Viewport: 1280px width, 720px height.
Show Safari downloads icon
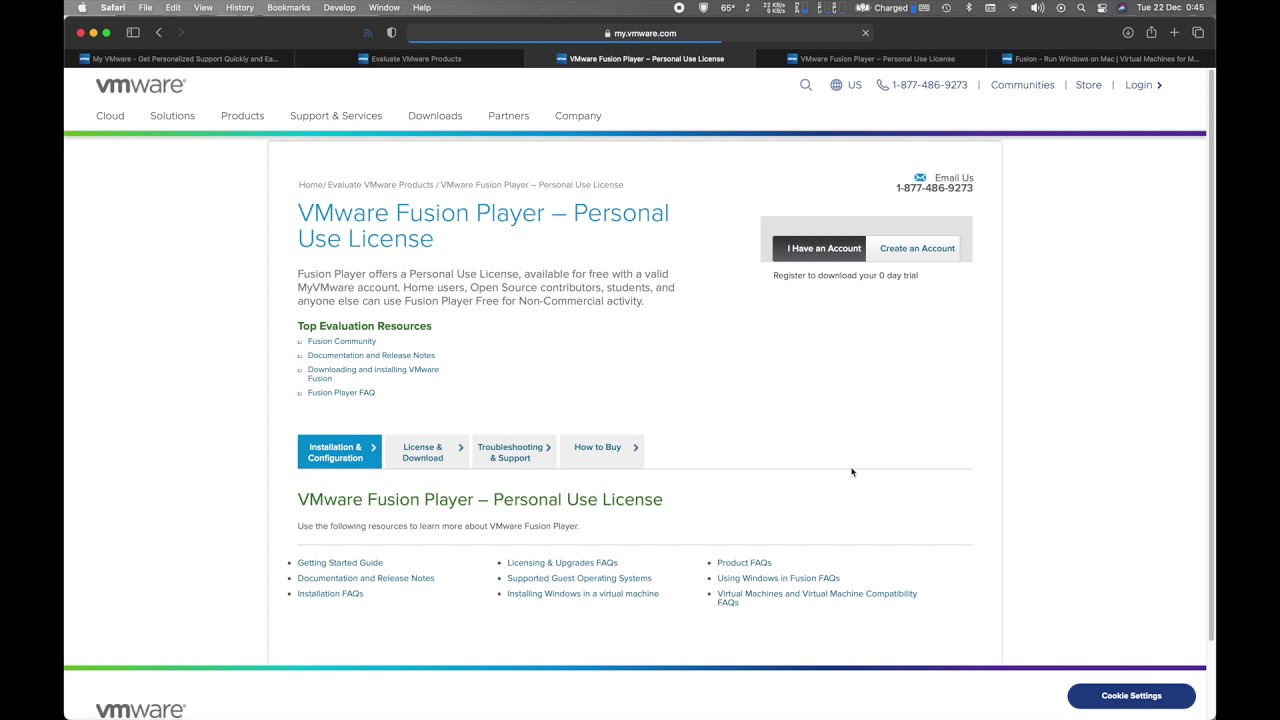(1128, 33)
